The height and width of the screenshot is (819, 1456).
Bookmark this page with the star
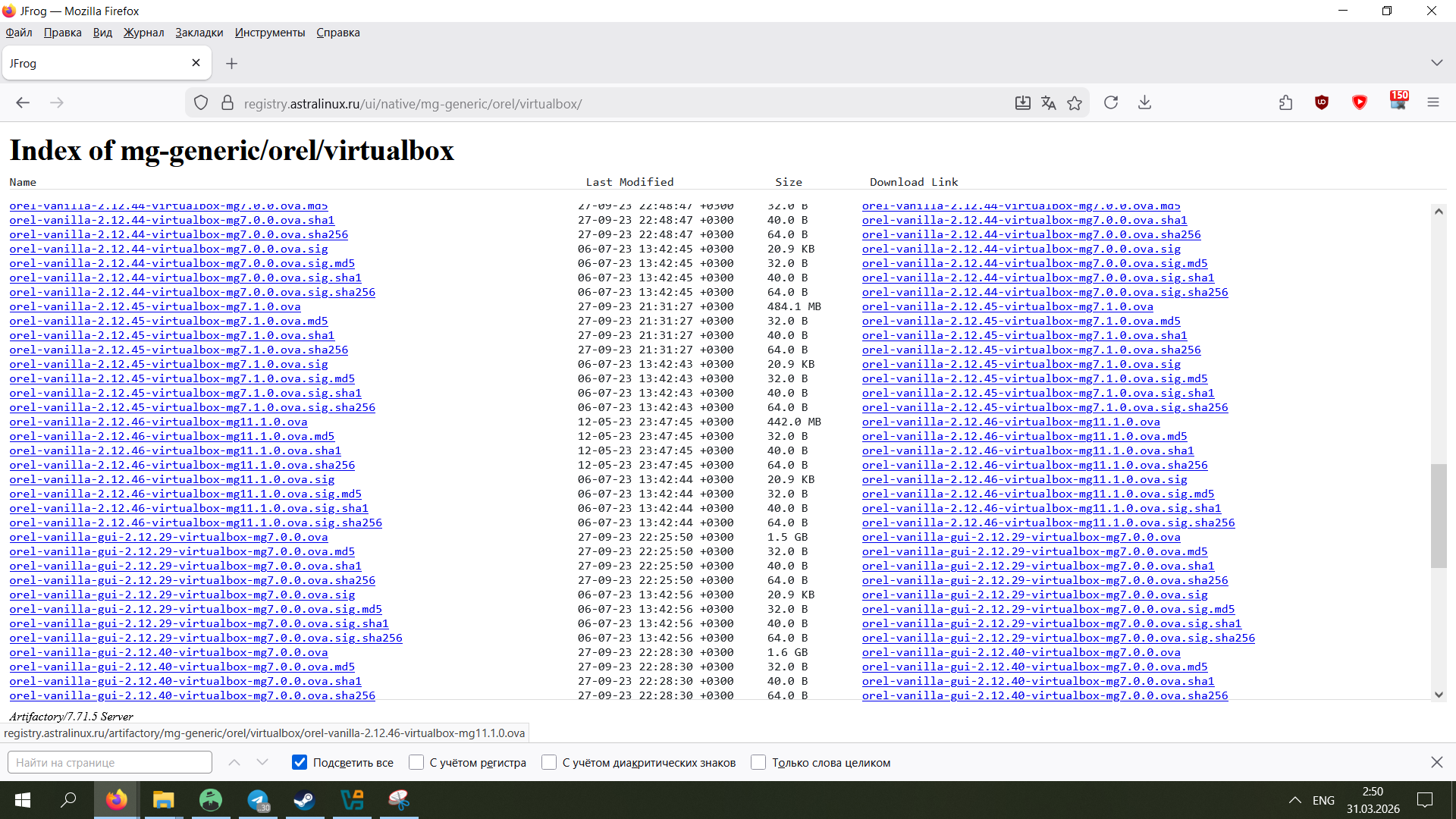click(x=1075, y=103)
